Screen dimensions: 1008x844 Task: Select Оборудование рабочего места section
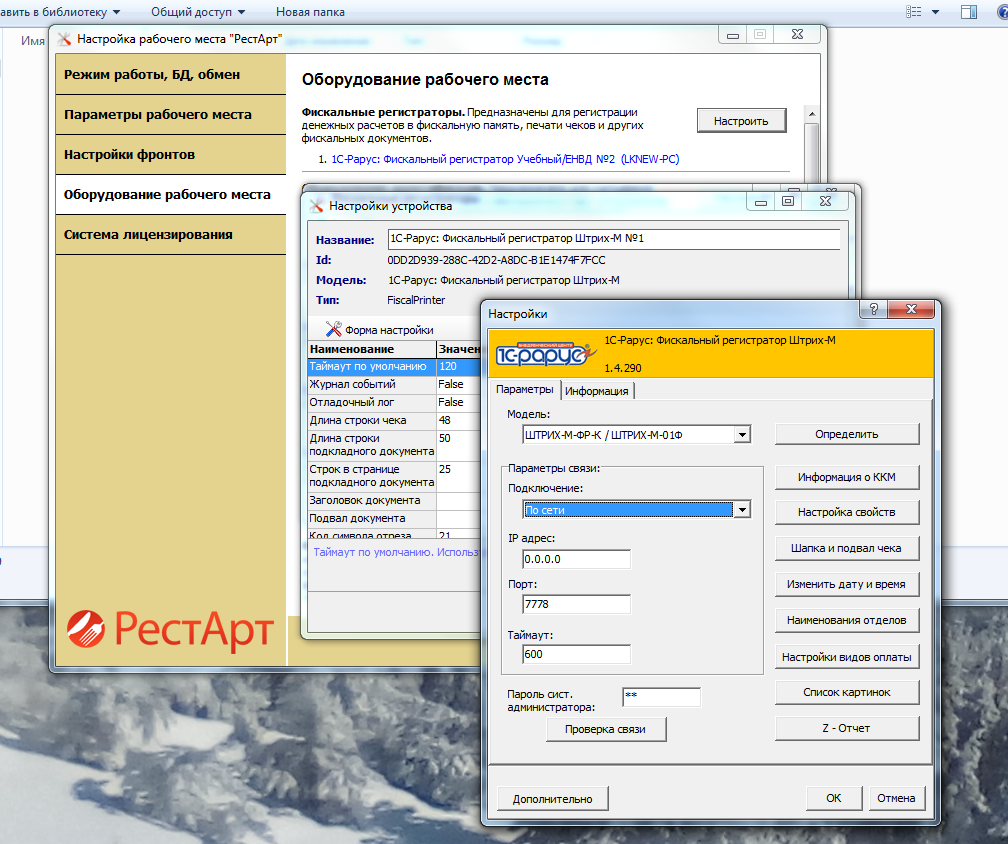click(170, 194)
